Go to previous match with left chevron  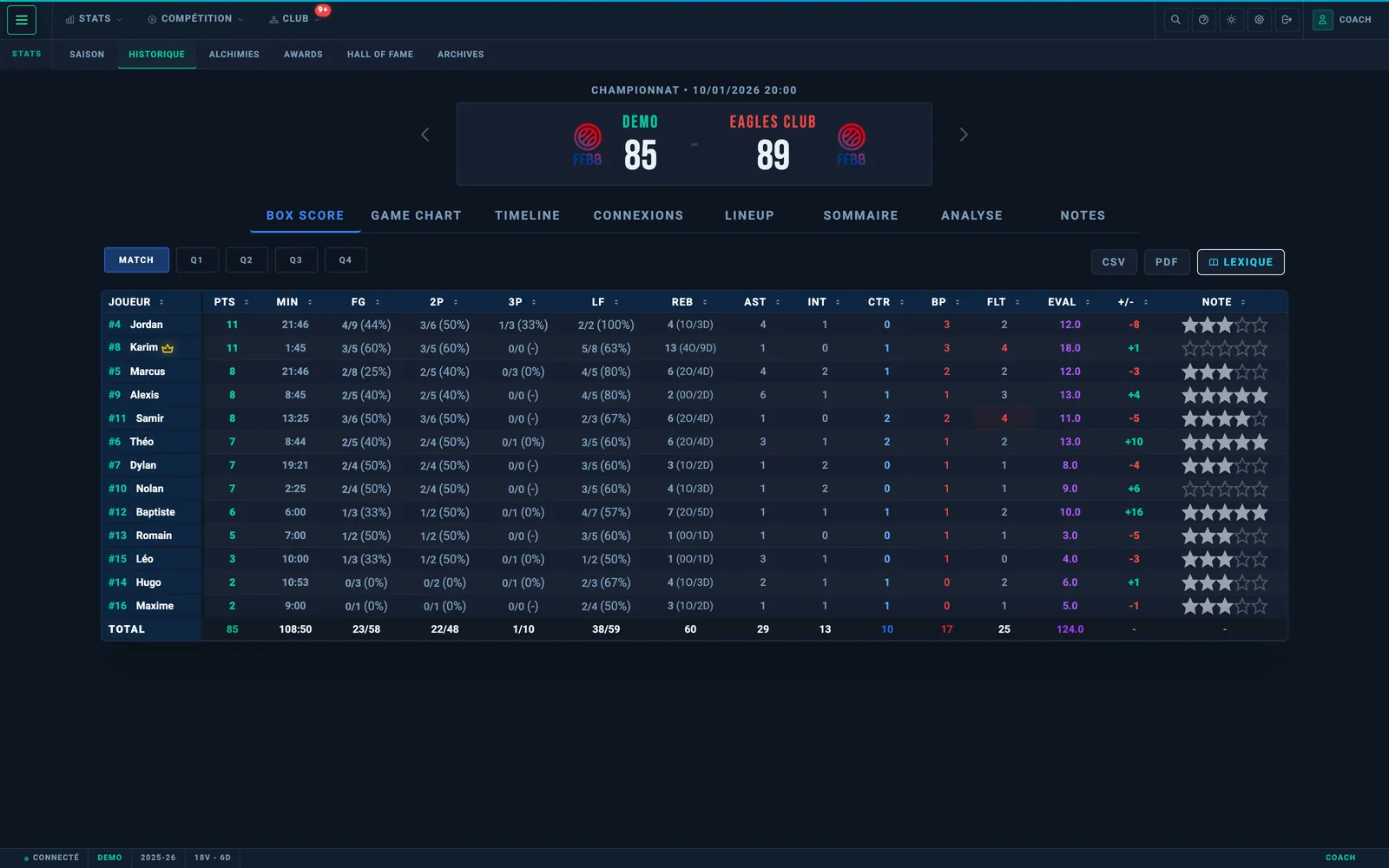point(425,135)
